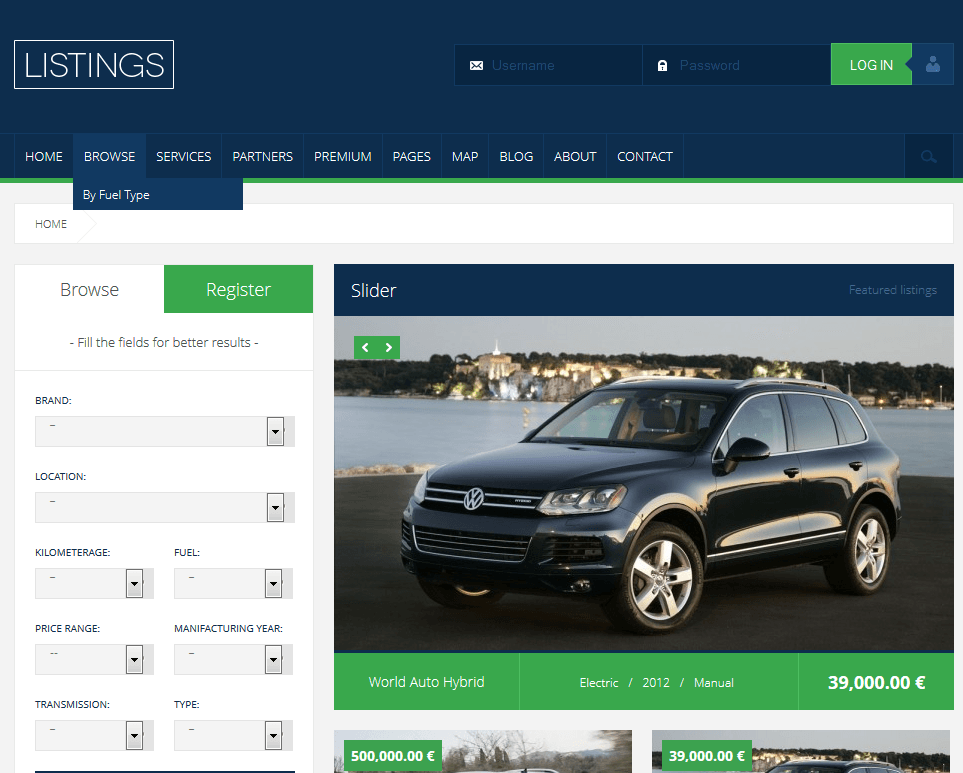Viewport: 963px width, 773px height.
Task: Expand the Location dropdown
Action: pos(165,507)
